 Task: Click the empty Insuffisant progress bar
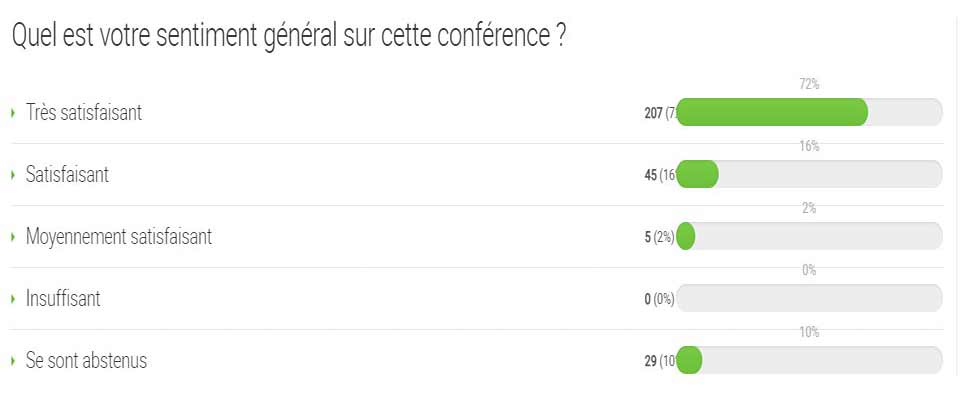pyautogui.click(x=809, y=298)
